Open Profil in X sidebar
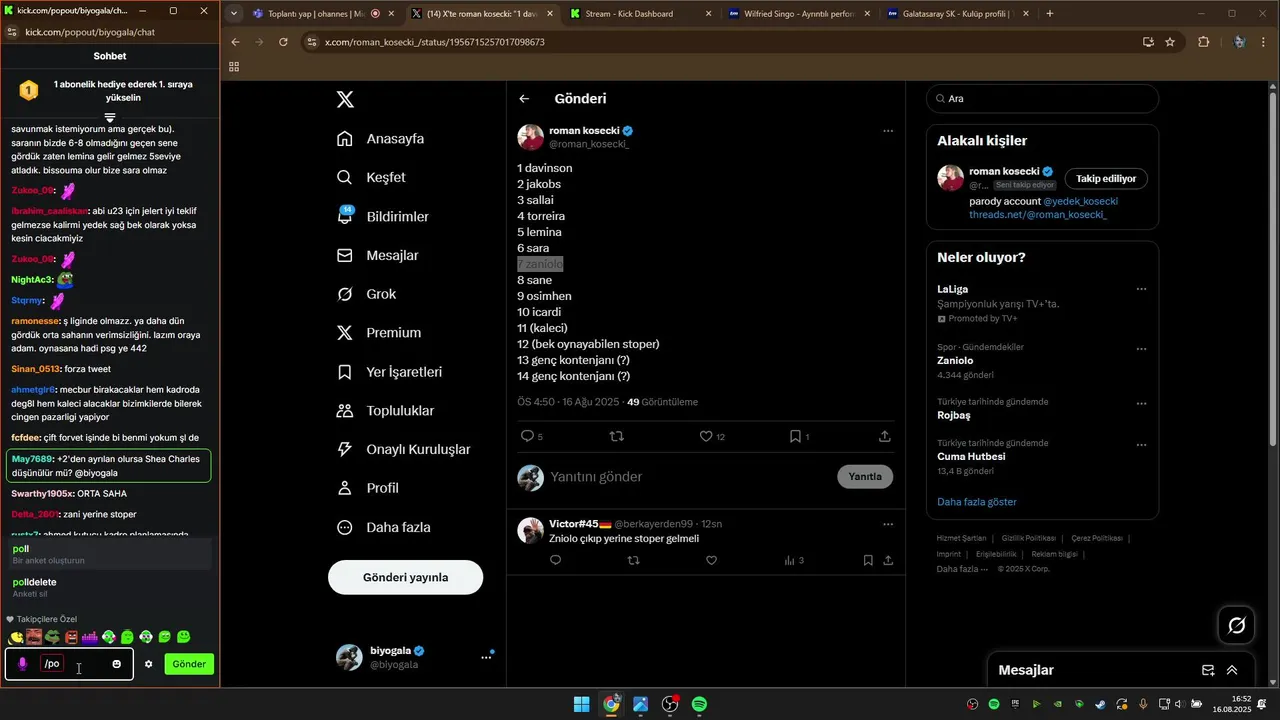The image size is (1280, 720). (369, 488)
